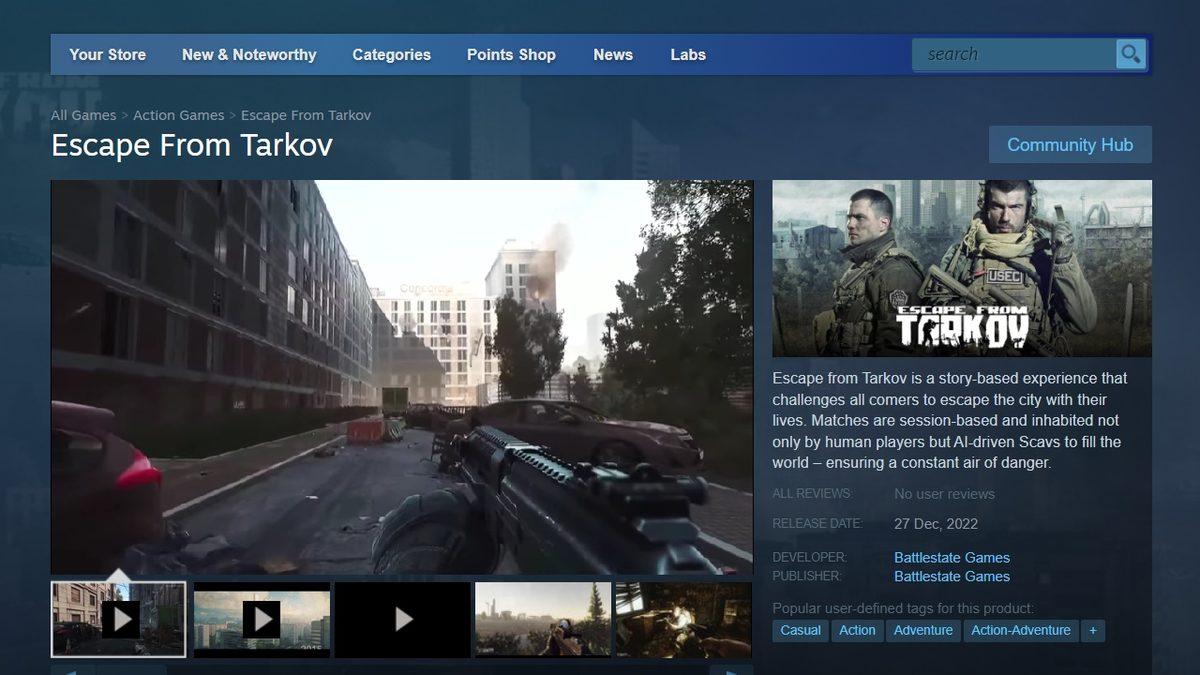Image resolution: width=1200 pixels, height=675 pixels.
Task: Play the third video thumbnail
Action: pos(402,619)
